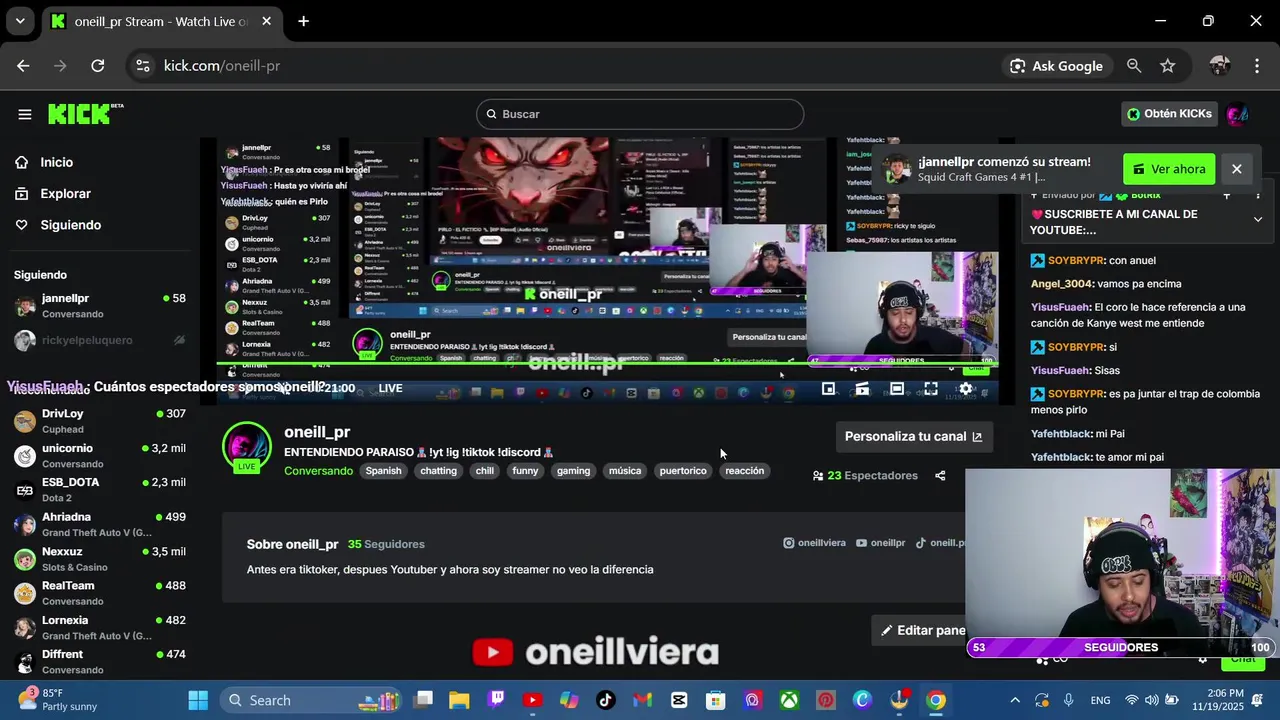Select the reacción tag
The height and width of the screenshot is (720, 1280).
[x=744, y=471]
